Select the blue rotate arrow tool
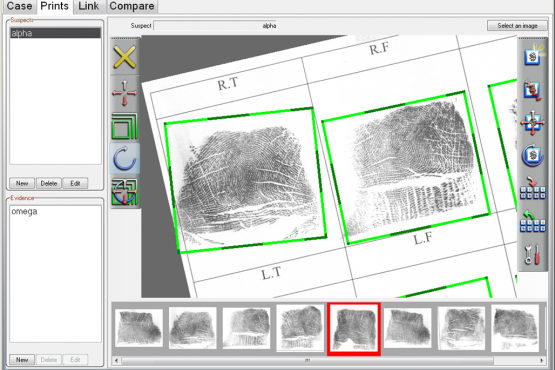The image size is (555, 370). [125, 158]
